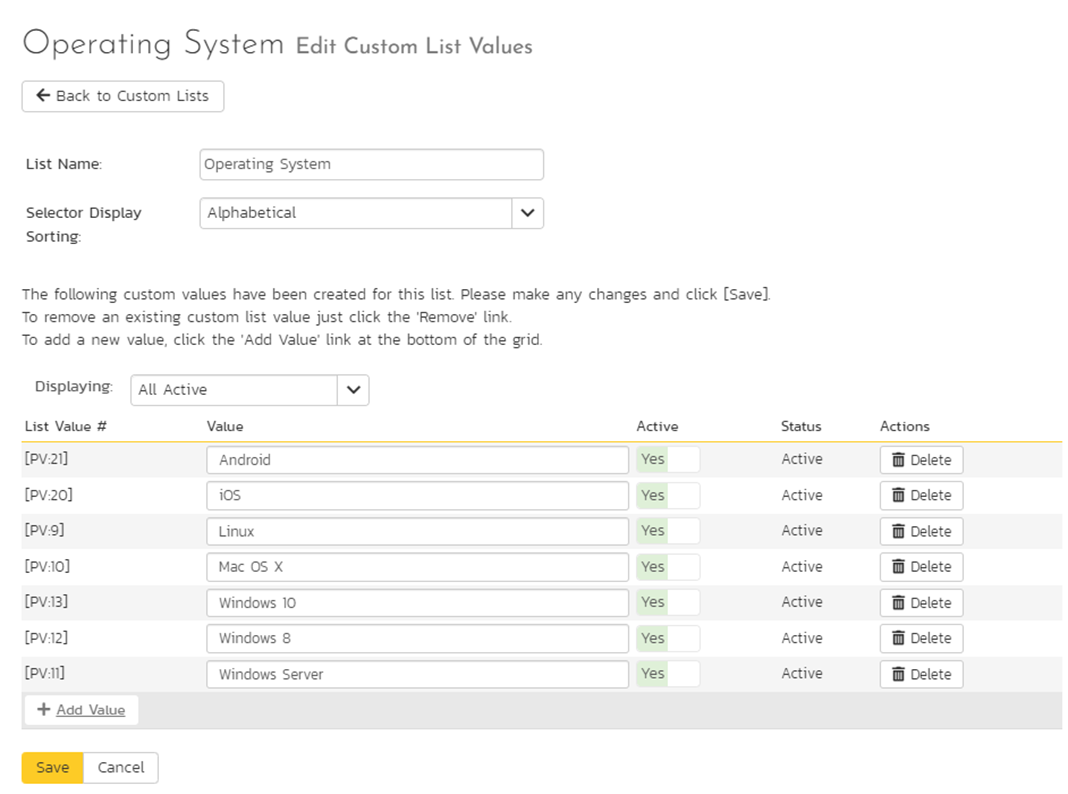Cancel editing the custom list
1068x794 pixels.
(121, 767)
